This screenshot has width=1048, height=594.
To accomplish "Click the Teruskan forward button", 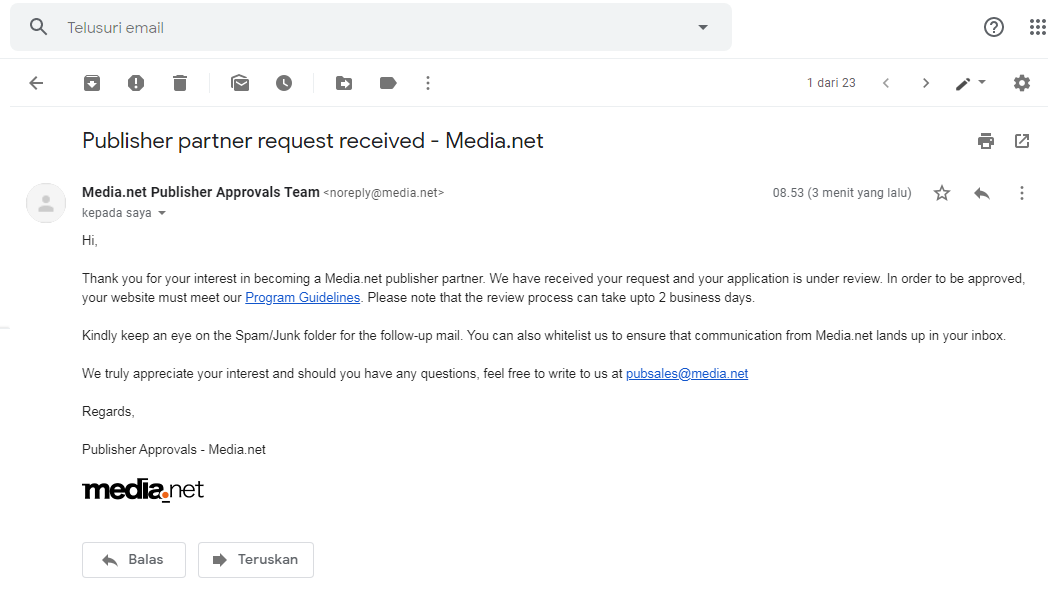I will [x=255, y=560].
